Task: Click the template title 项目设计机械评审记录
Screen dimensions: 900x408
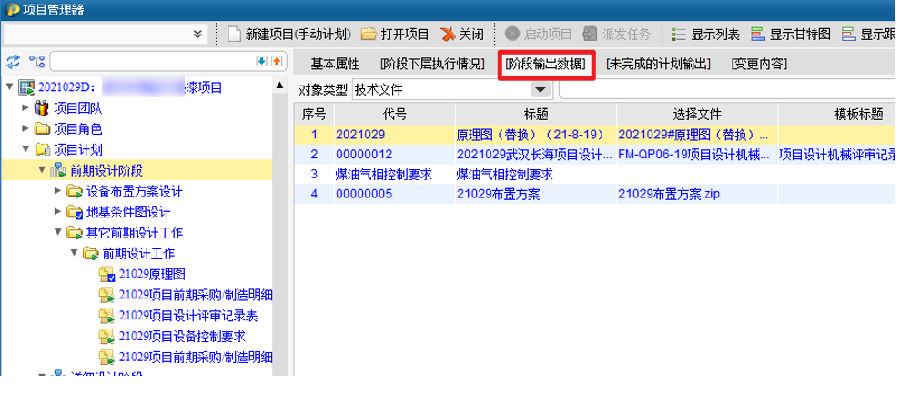Action: point(839,154)
